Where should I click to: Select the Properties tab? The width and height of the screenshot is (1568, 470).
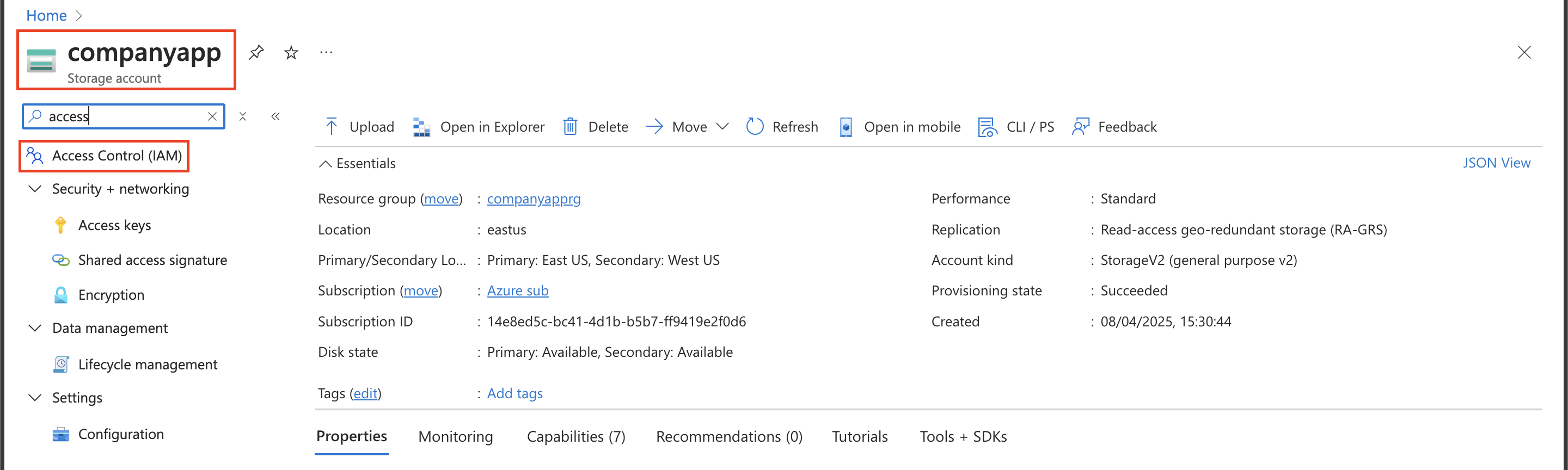352,437
